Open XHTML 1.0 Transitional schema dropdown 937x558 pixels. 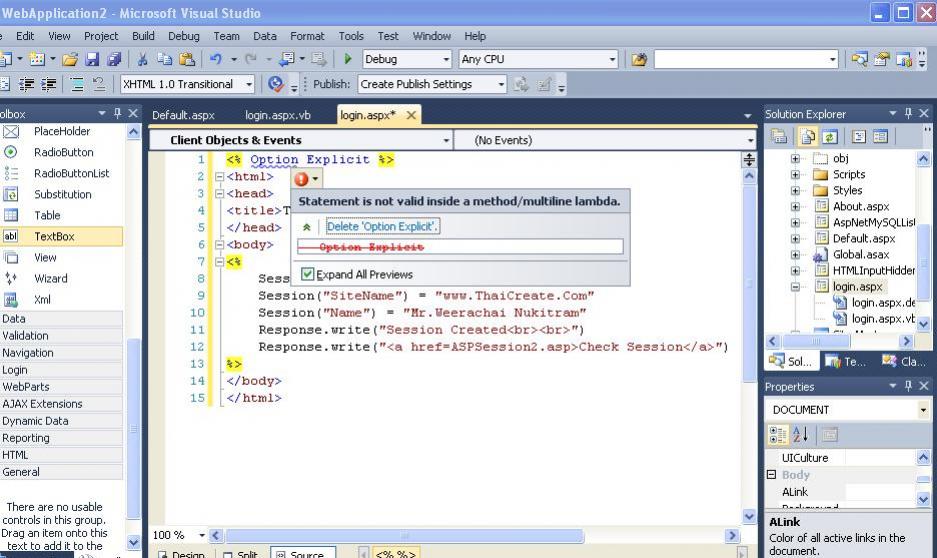point(249,84)
